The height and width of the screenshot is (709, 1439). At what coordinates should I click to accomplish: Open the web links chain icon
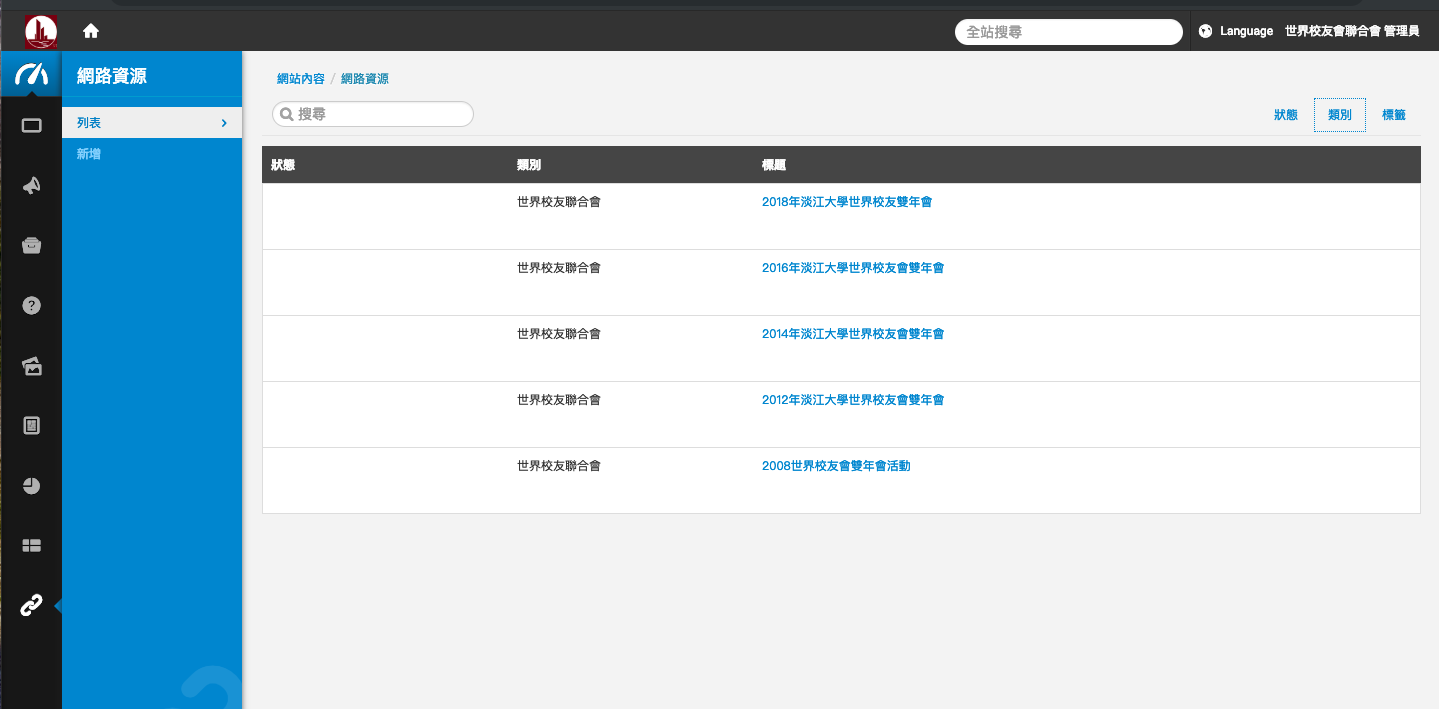[31, 605]
